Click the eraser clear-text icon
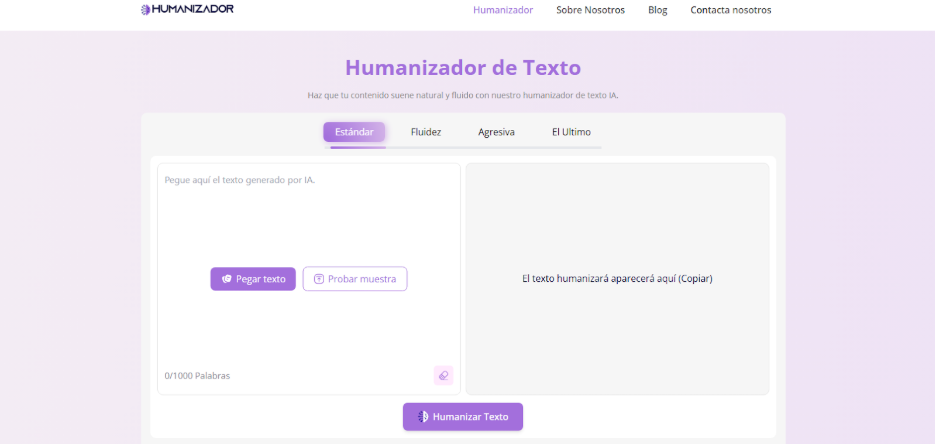935x444 pixels. pos(443,375)
